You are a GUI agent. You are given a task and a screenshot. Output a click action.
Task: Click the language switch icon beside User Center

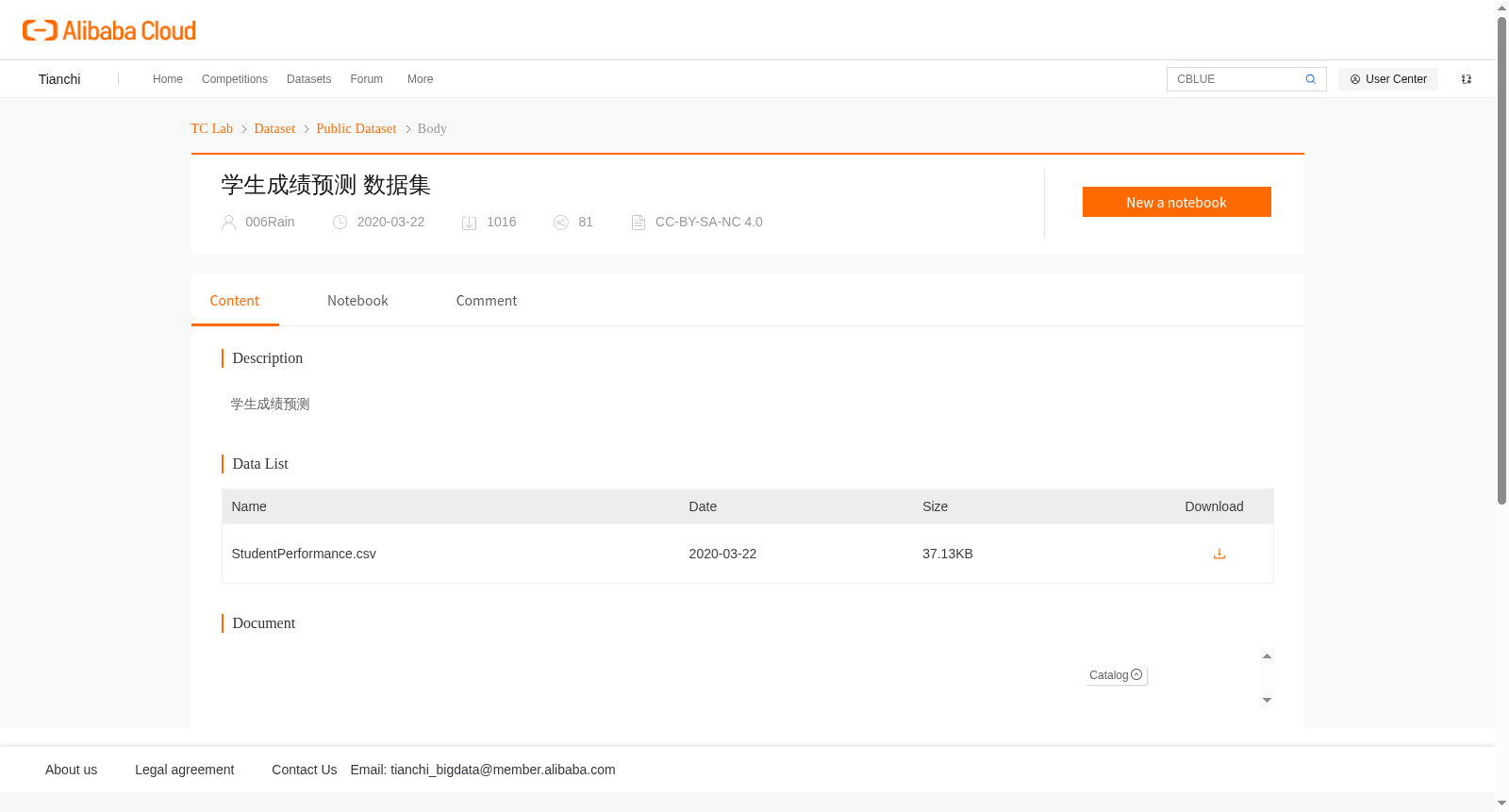(x=1467, y=79)
